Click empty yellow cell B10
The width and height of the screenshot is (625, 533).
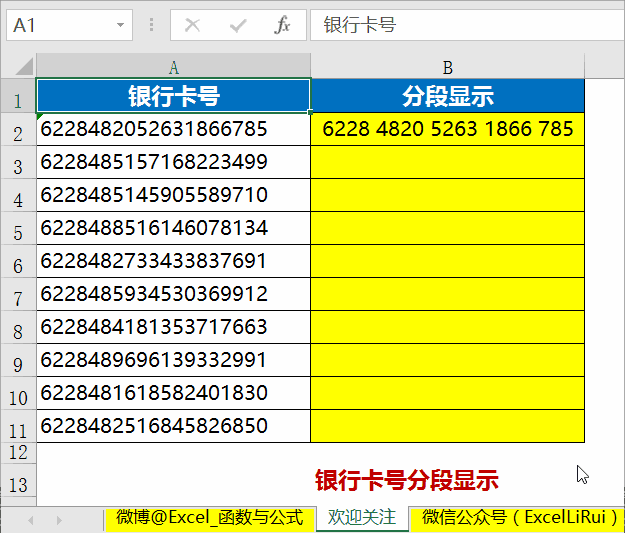tap(448, 393)
